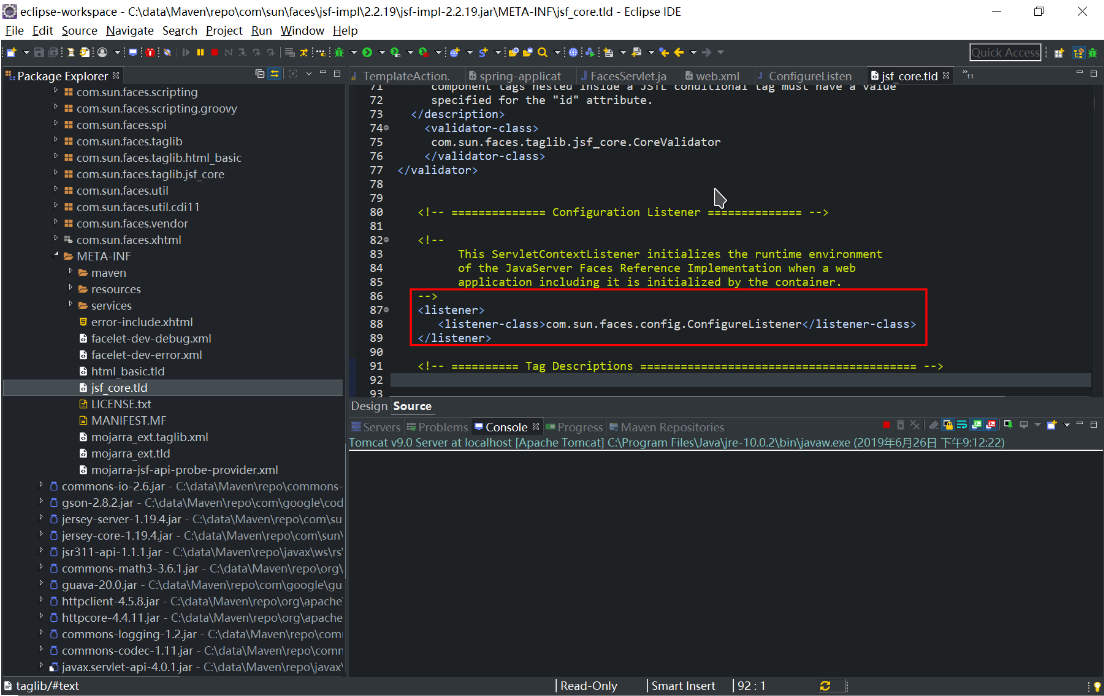This screenshot has height=696, width=1104.
Task: Switch to the Design editor view
Action: point(368,406)
